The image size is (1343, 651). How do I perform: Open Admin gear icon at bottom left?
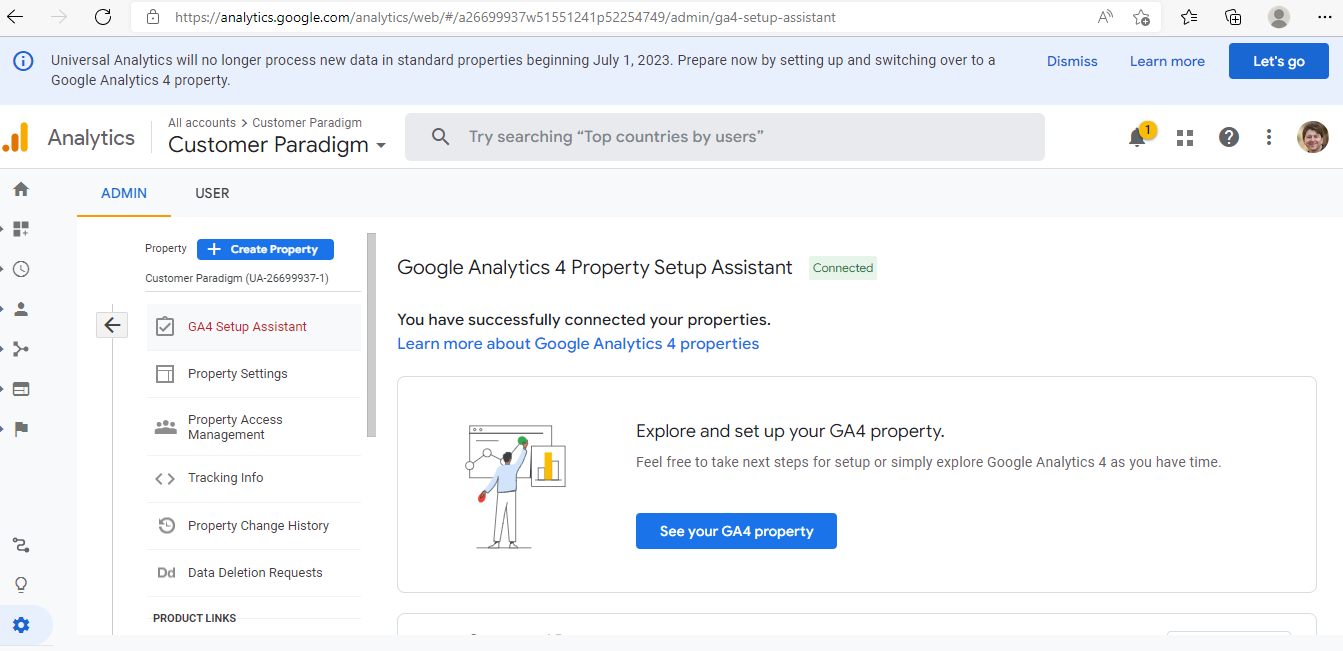pyautogui.click(x=21, y=625)
